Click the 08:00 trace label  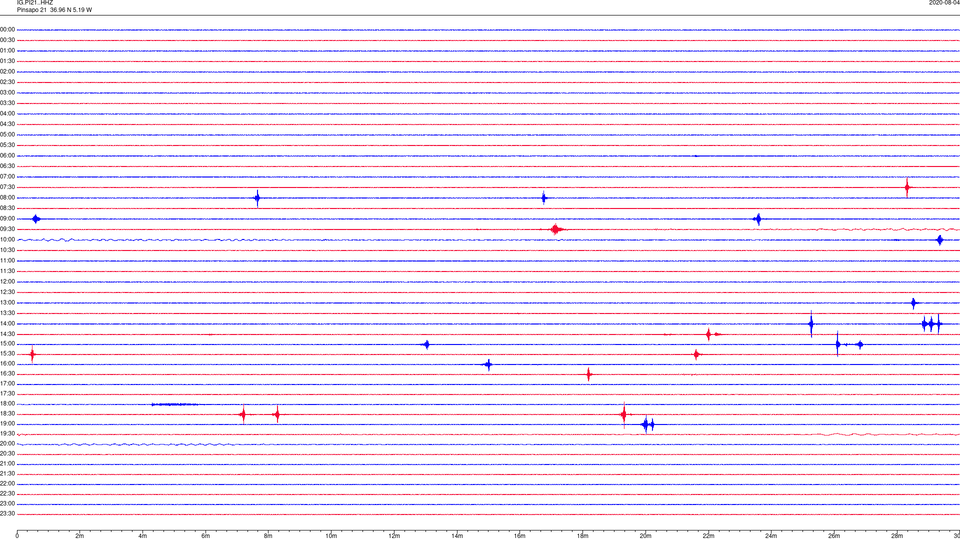(x=7, y=198)
